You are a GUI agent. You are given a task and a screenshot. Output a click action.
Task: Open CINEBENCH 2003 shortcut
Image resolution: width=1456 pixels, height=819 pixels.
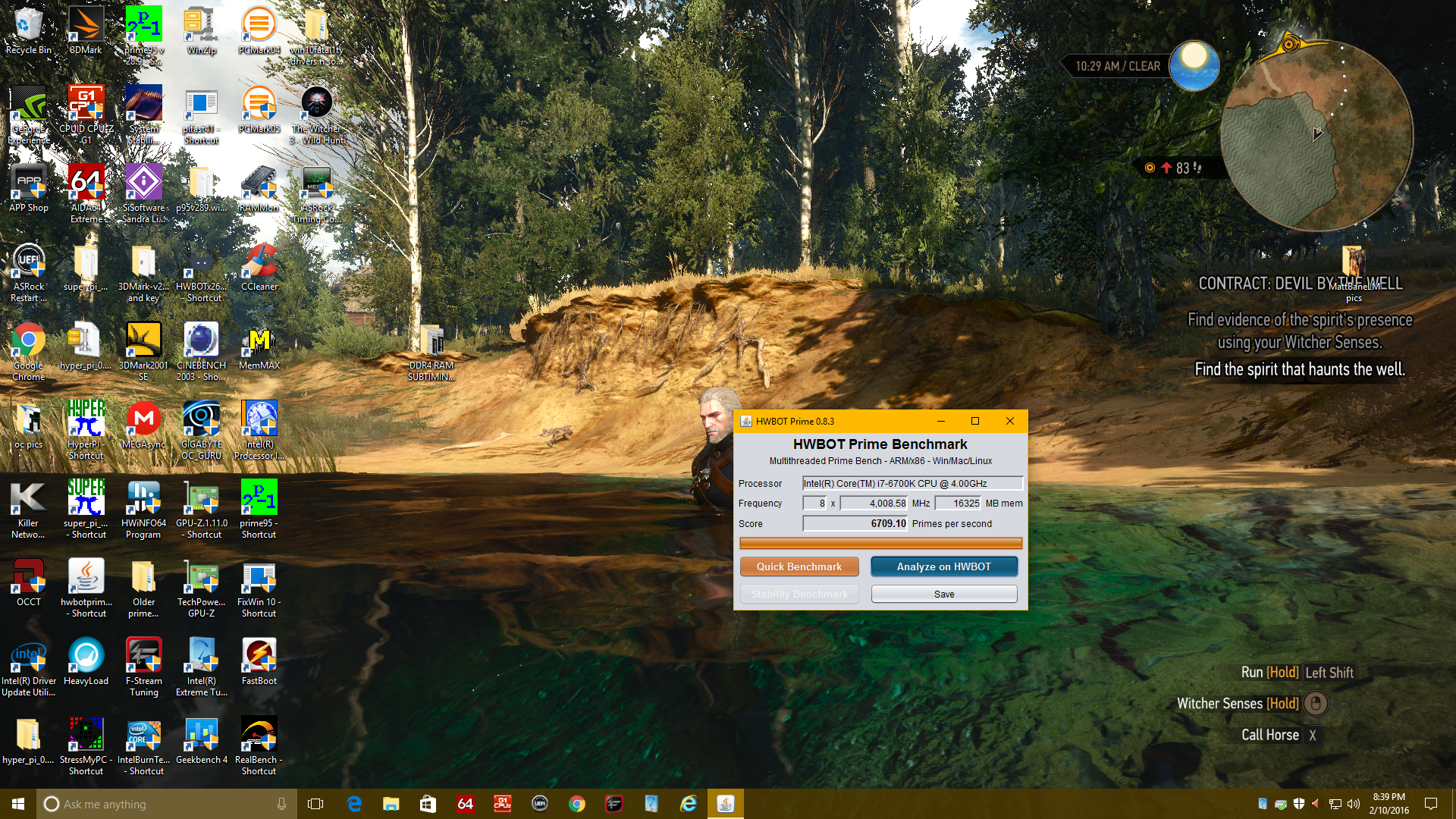pyautogui.click(x=201, y=351)
